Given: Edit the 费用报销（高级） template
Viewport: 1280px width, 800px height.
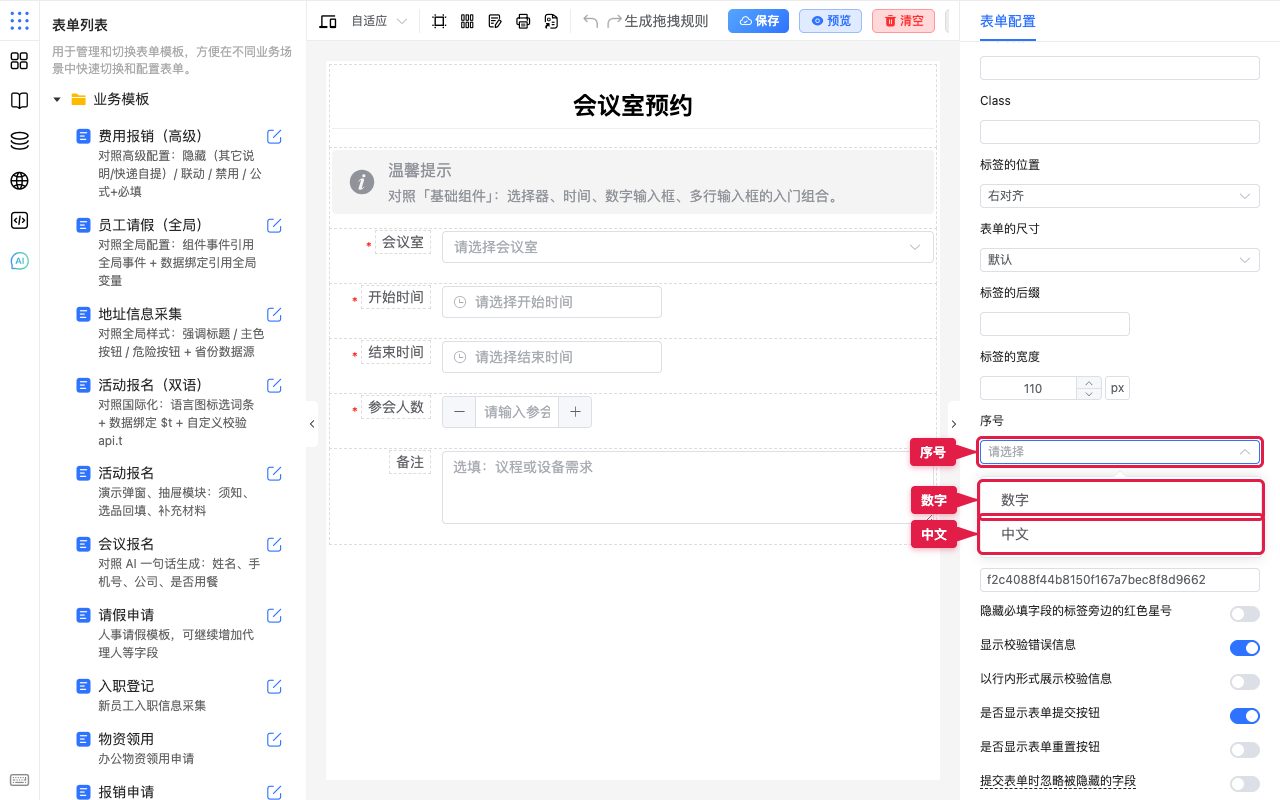Looking at the screenshot, I should coord(274,137).
